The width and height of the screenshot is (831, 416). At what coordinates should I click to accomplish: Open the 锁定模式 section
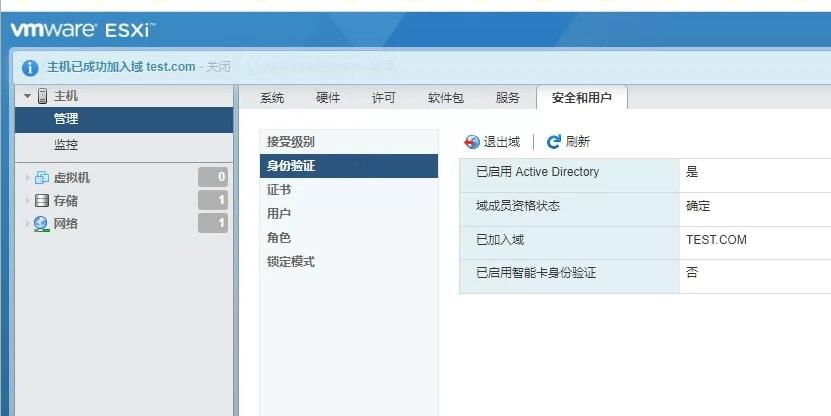349,262
